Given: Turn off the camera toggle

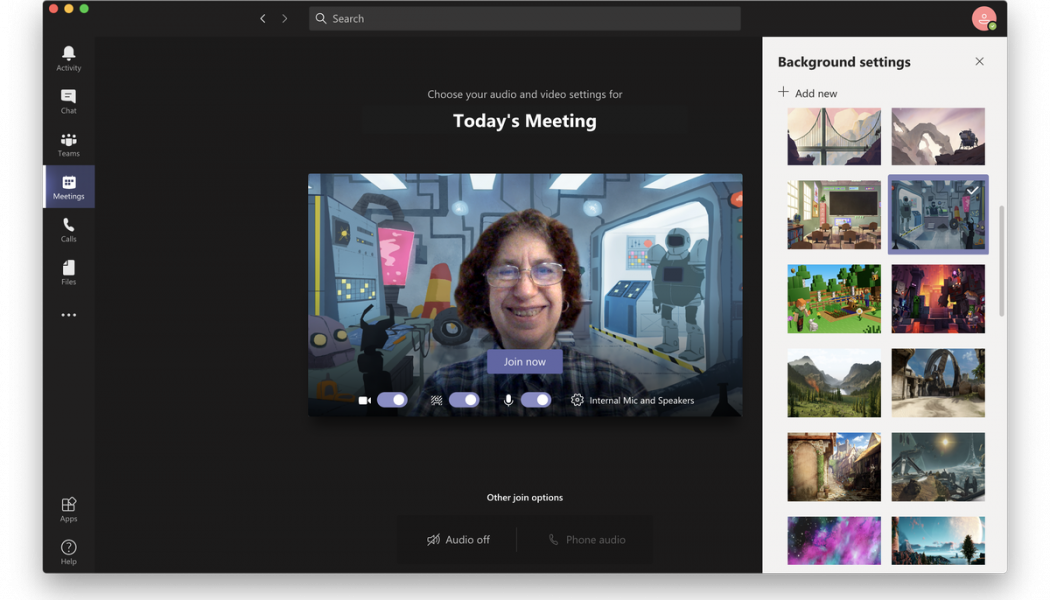Looking at the screenshot, I should coord(392,399).
